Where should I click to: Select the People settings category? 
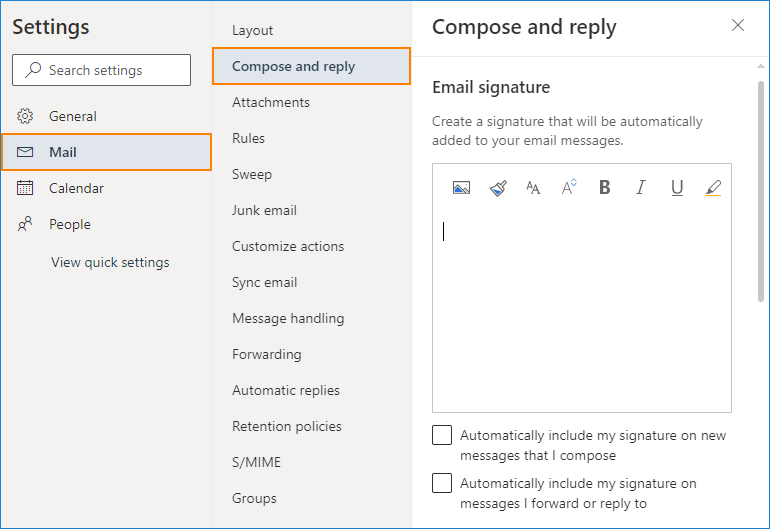tap(107, 224)
